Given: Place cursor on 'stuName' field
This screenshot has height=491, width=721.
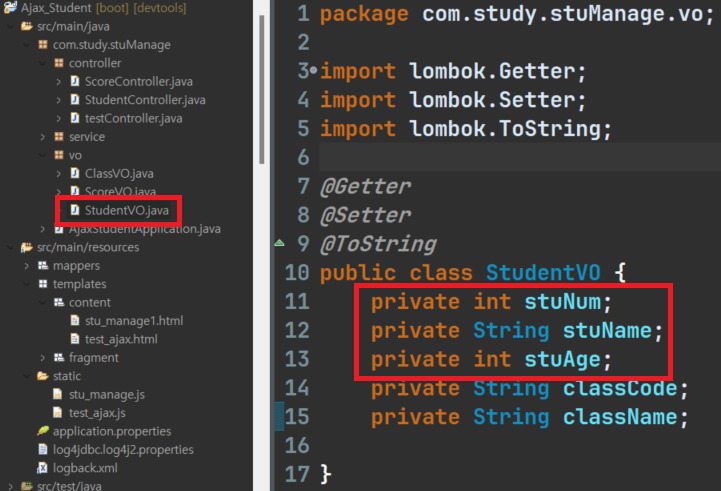Looking at the screenshot, I should tap(607, 331).
